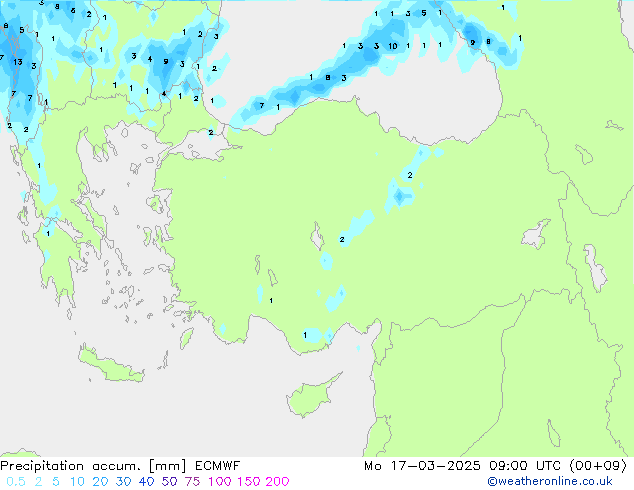Click the date 'Mo 17-03-2025' text
Viewport: 634px width, 490px height.
click(422, 466)
